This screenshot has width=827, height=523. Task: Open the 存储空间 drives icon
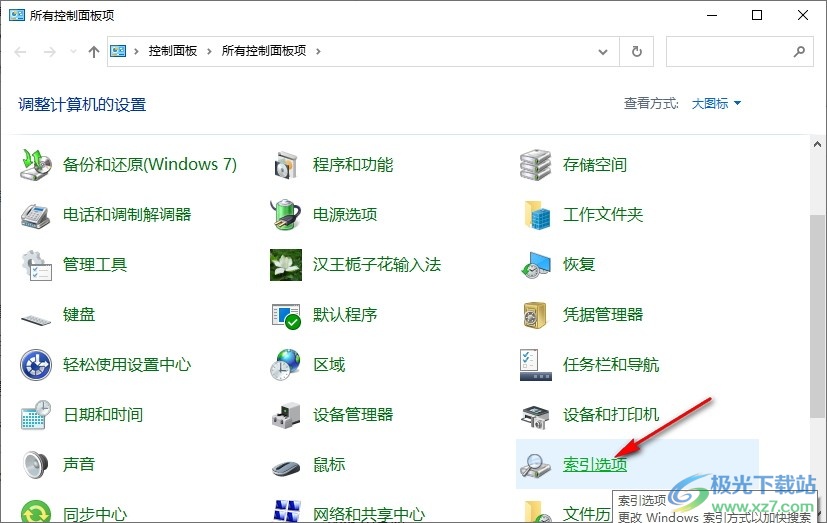pyautogui.click(x=536, y=165)
